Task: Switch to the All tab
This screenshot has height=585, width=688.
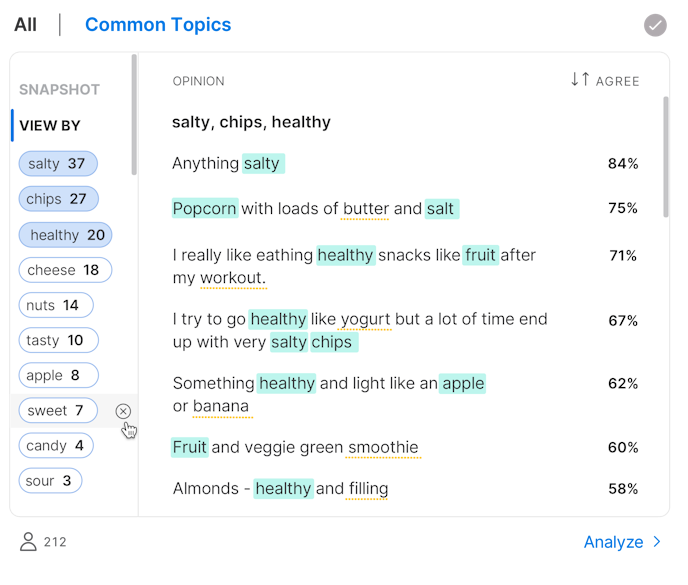Action: pos(25,25)
